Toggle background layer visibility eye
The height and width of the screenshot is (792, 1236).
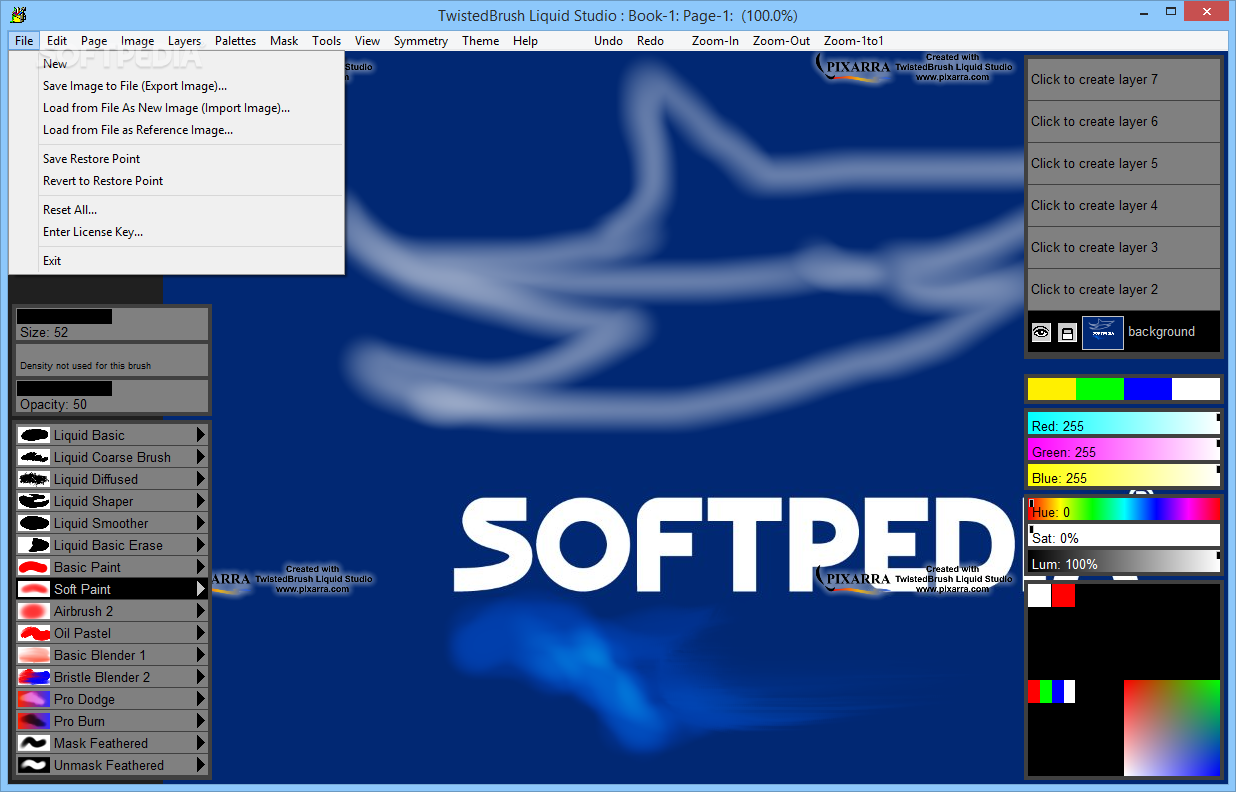pyautogui.click(x=1041, y=333)
